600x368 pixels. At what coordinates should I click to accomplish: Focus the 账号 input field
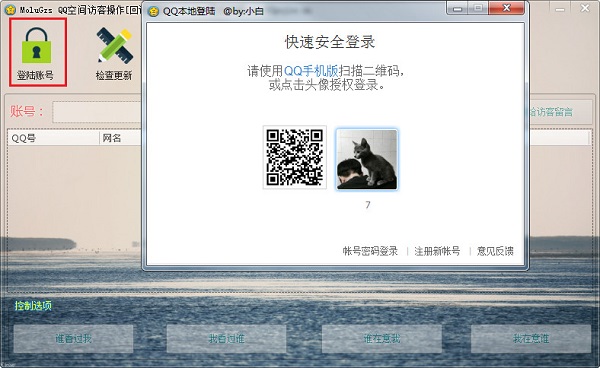(97, 112)
